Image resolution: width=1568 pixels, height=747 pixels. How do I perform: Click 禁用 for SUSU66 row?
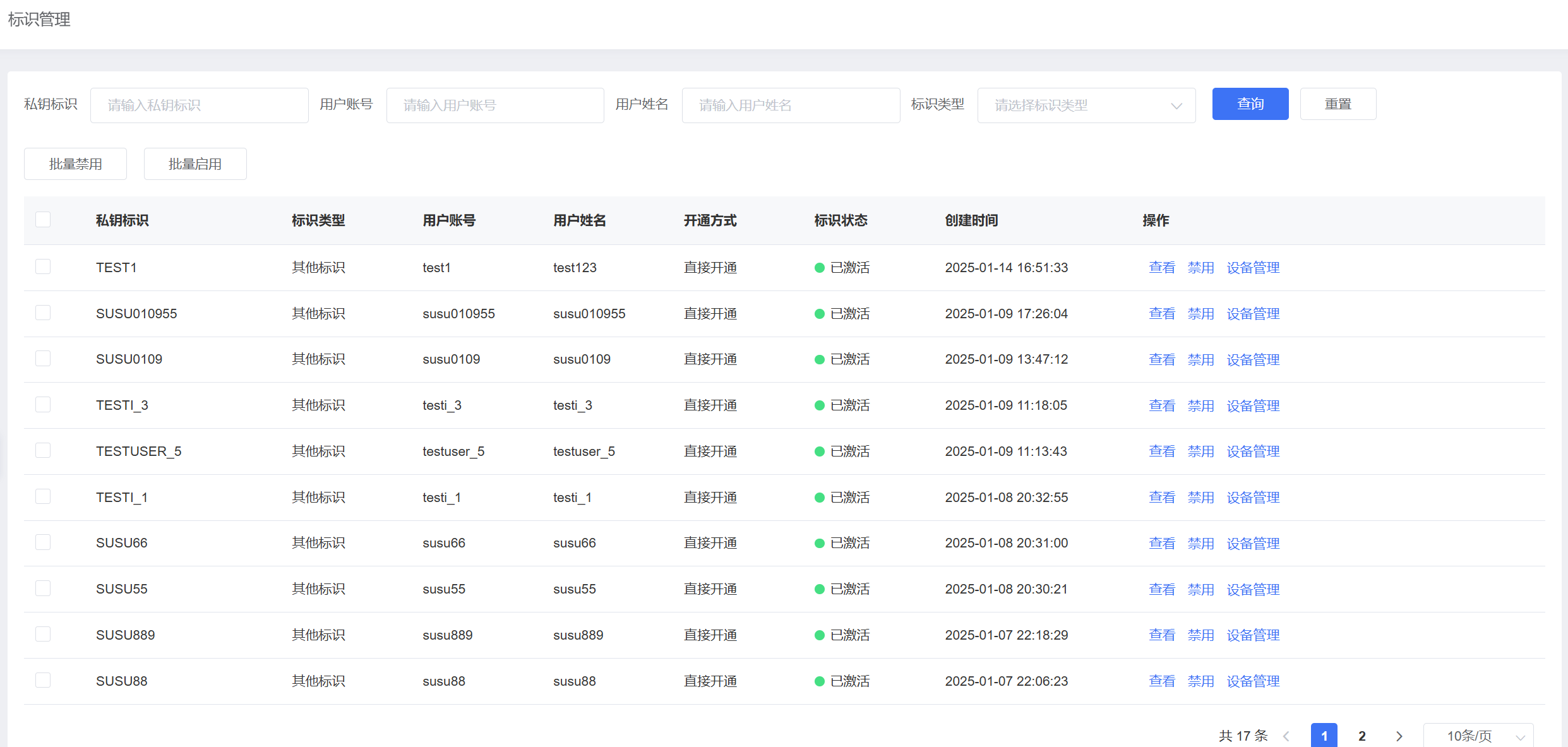click(1201, 544)
